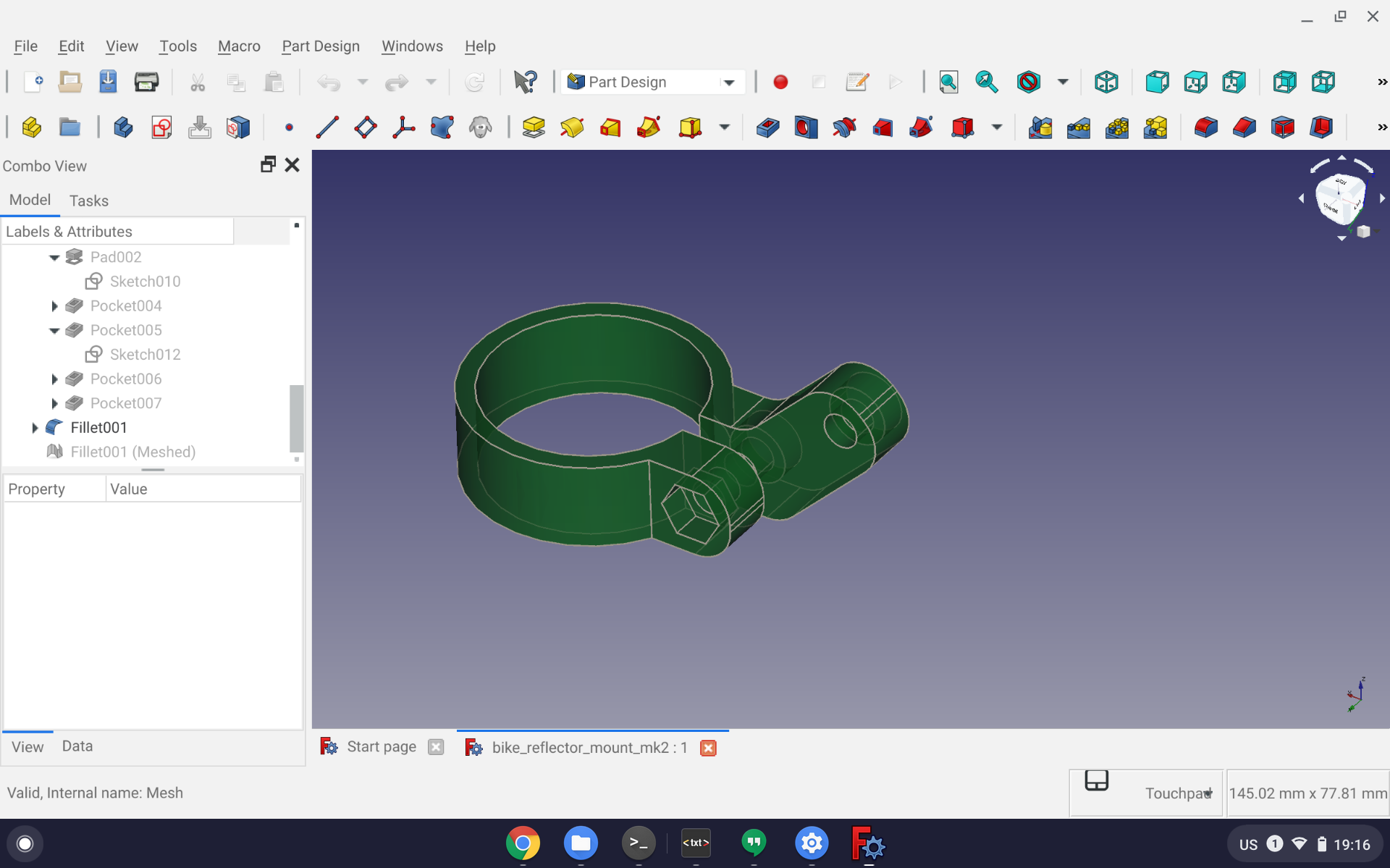The height and width of the screenshot is (868, 1390).
Task: Click the Save document icon
Action: 108,82
